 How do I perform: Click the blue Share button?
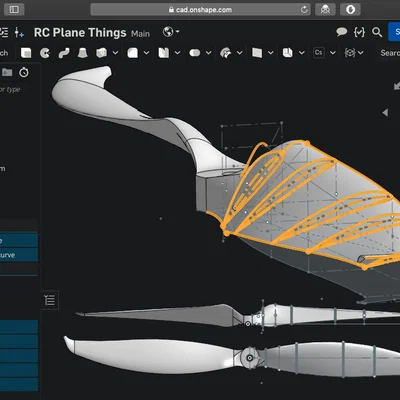pyautogui.click(x=394, y=32)
